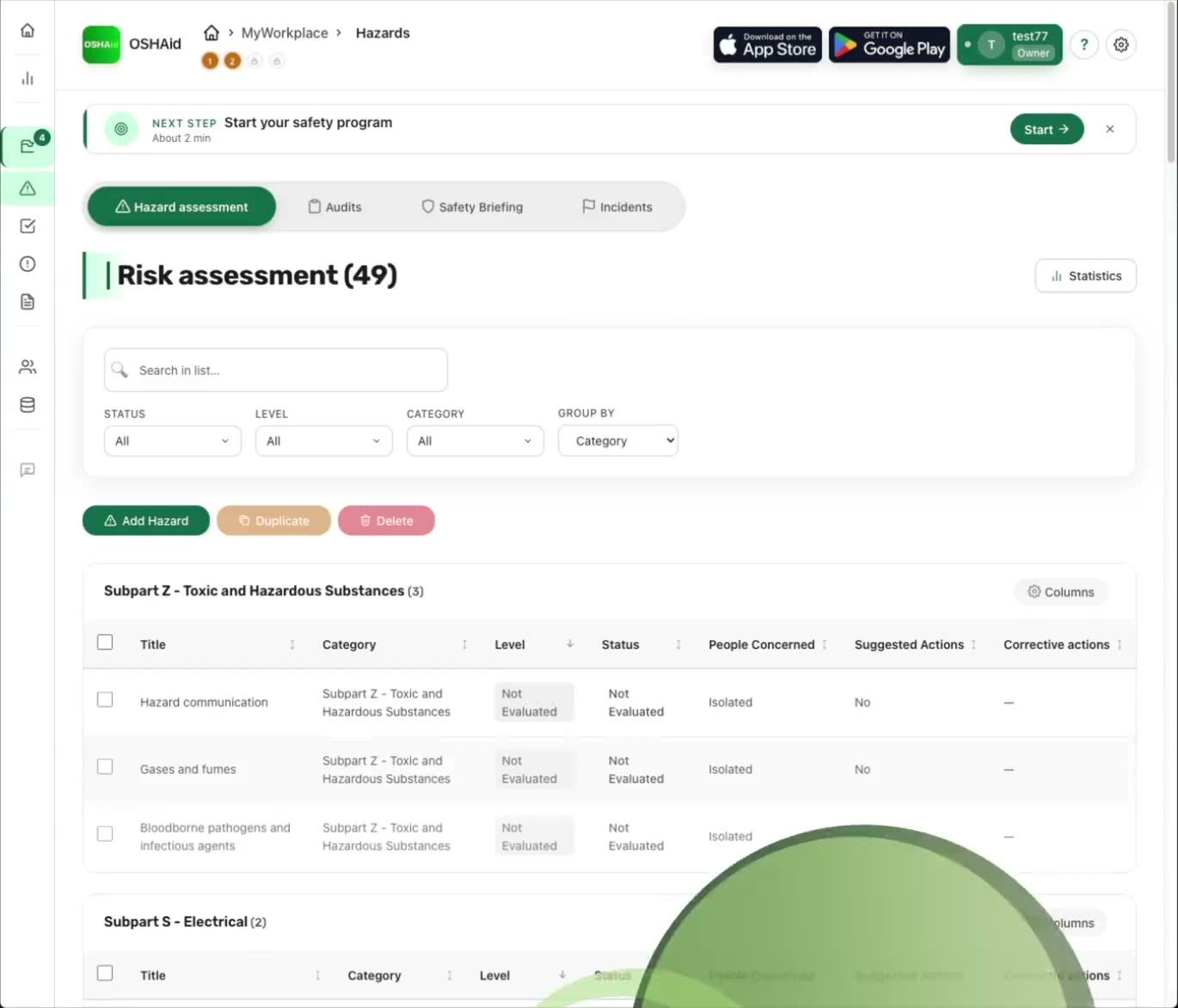The width and height of the screenshot is (1178, 1008).
Task: Dismiss the Next Step banner
Action: [1110, 129]
